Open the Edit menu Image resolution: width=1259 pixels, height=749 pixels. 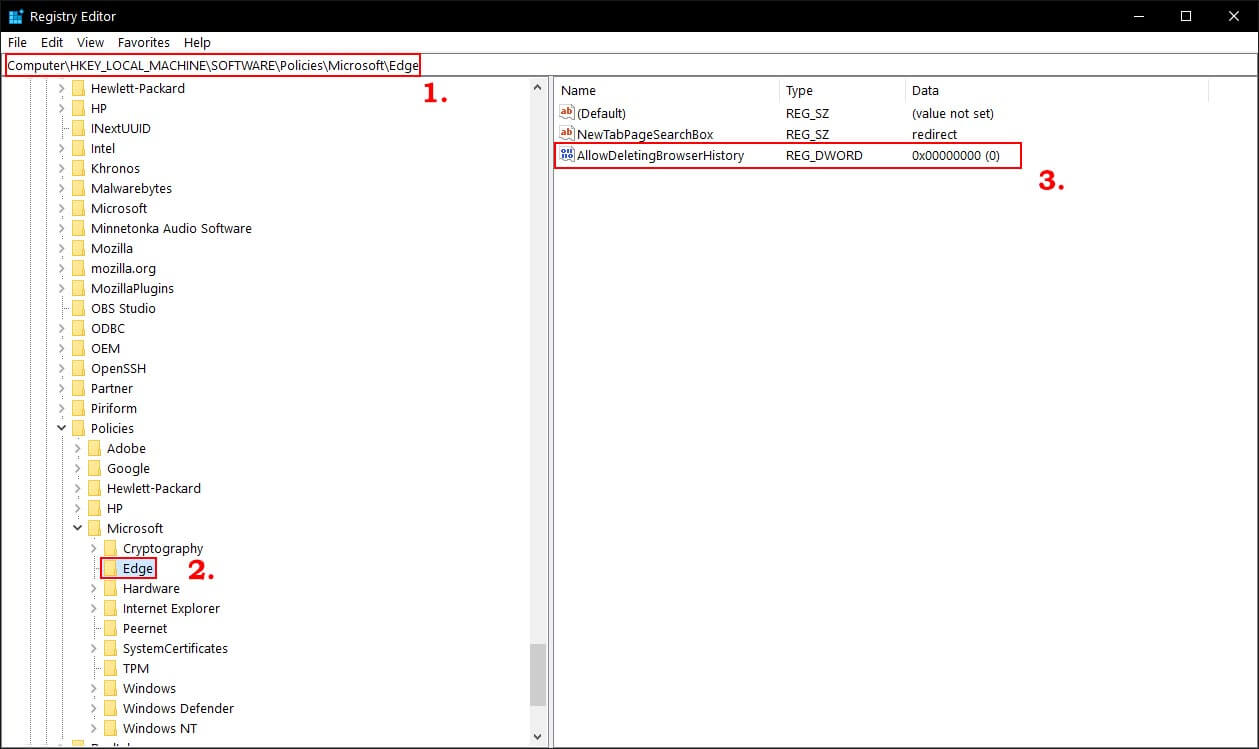(x=52, y=42)
